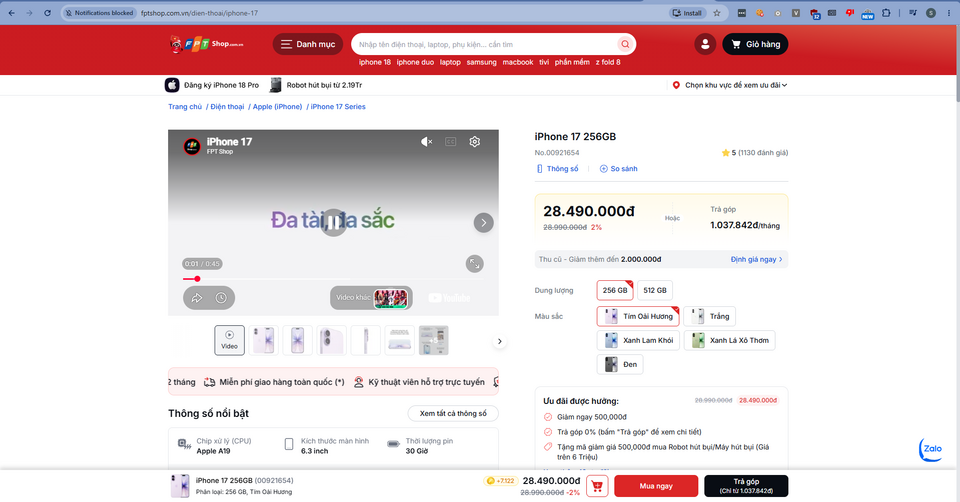Open Thông số specifications link
Viewport: 960px width, 502px height.
coord(557,169)
